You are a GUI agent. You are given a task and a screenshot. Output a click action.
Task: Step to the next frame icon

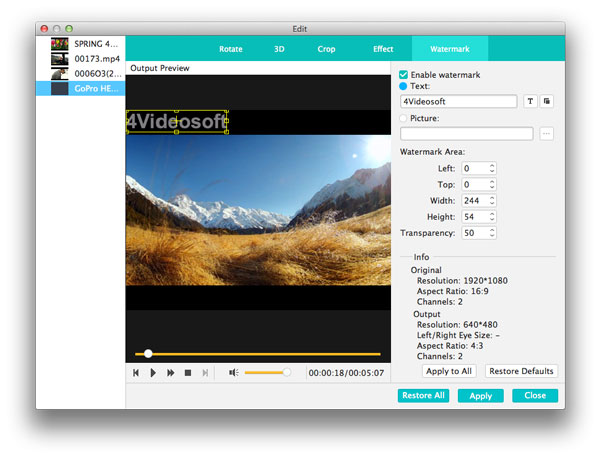point(205,373)
